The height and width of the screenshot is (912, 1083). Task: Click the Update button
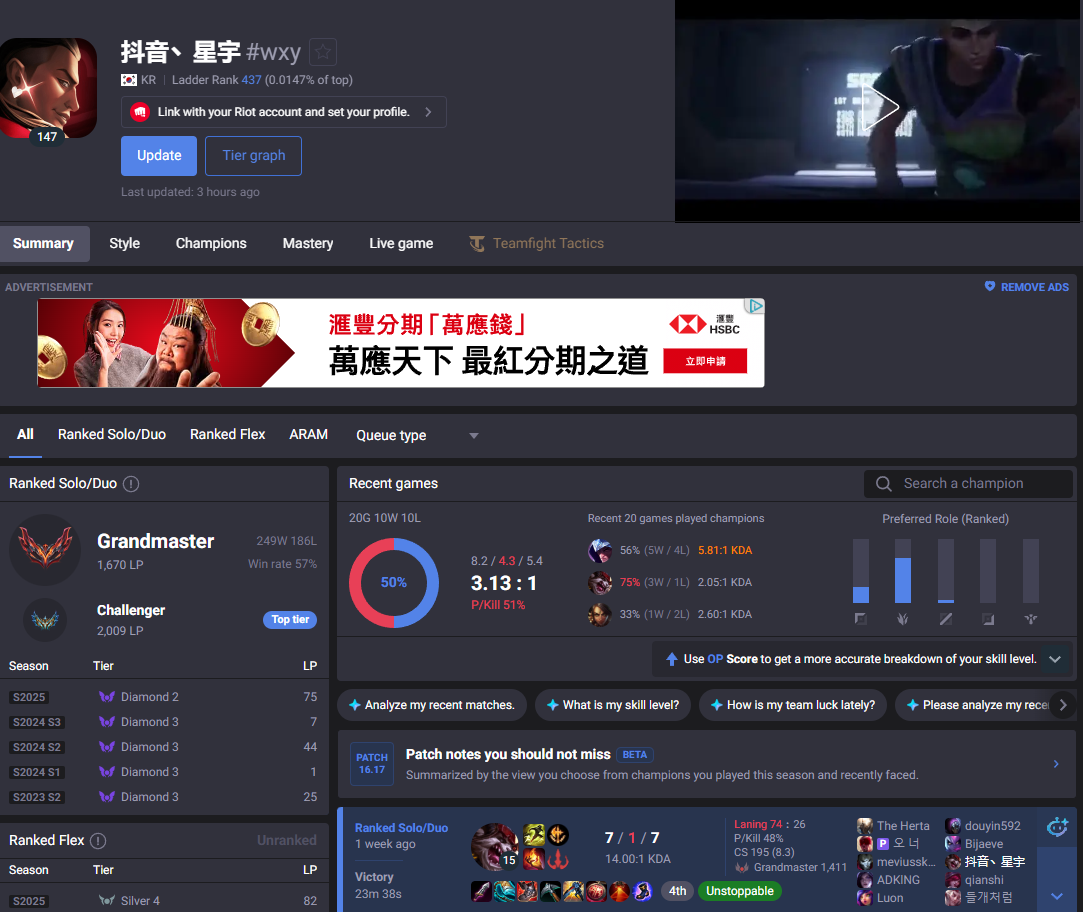(159, 155)
